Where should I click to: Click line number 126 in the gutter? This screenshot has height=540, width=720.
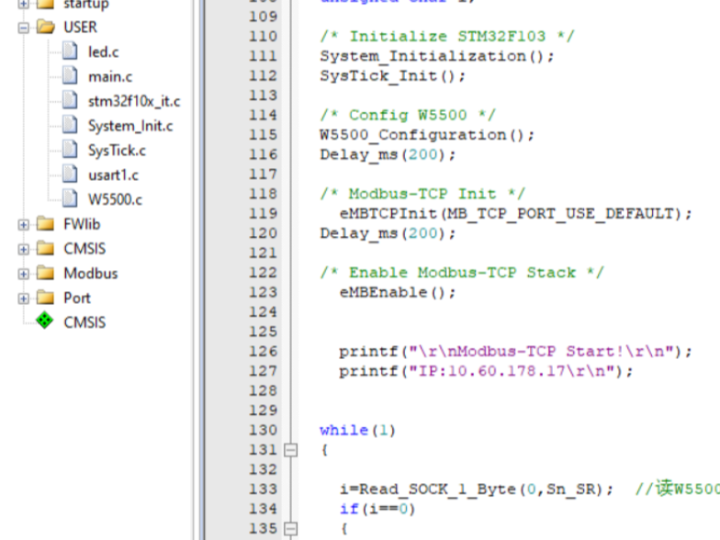click(263, 351)
